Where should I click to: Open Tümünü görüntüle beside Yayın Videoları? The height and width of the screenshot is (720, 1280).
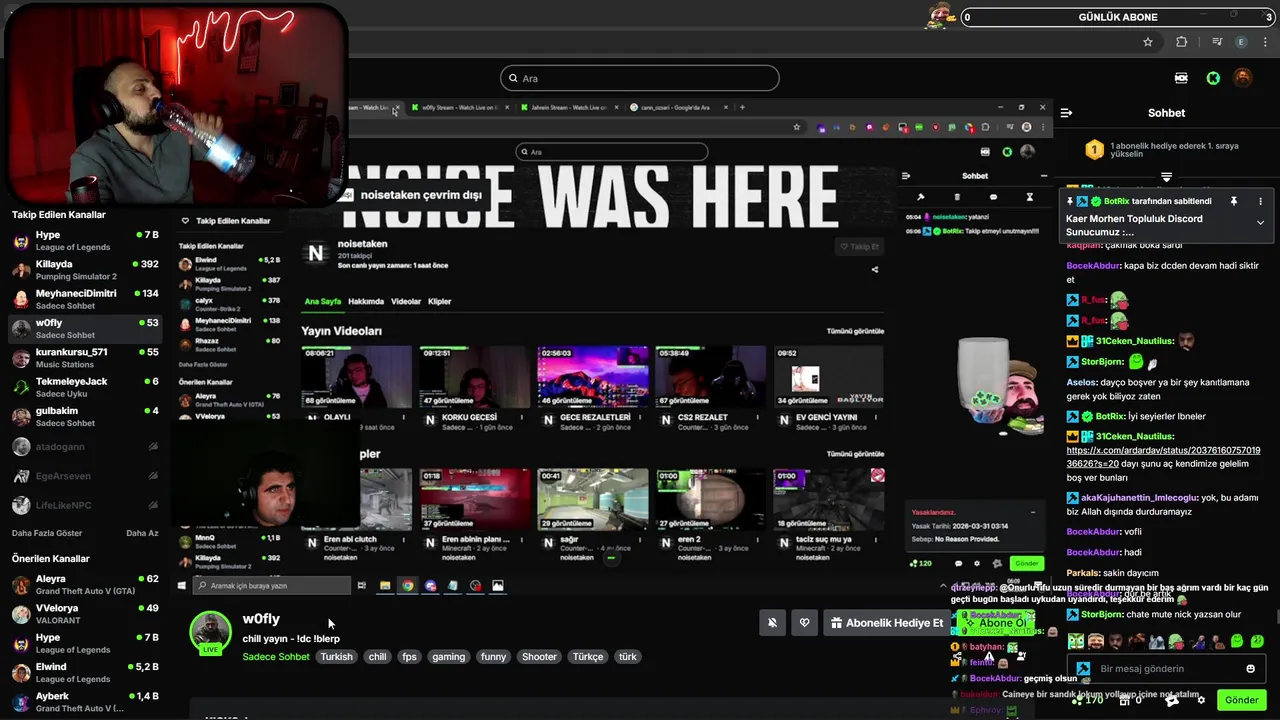[855, 331]
